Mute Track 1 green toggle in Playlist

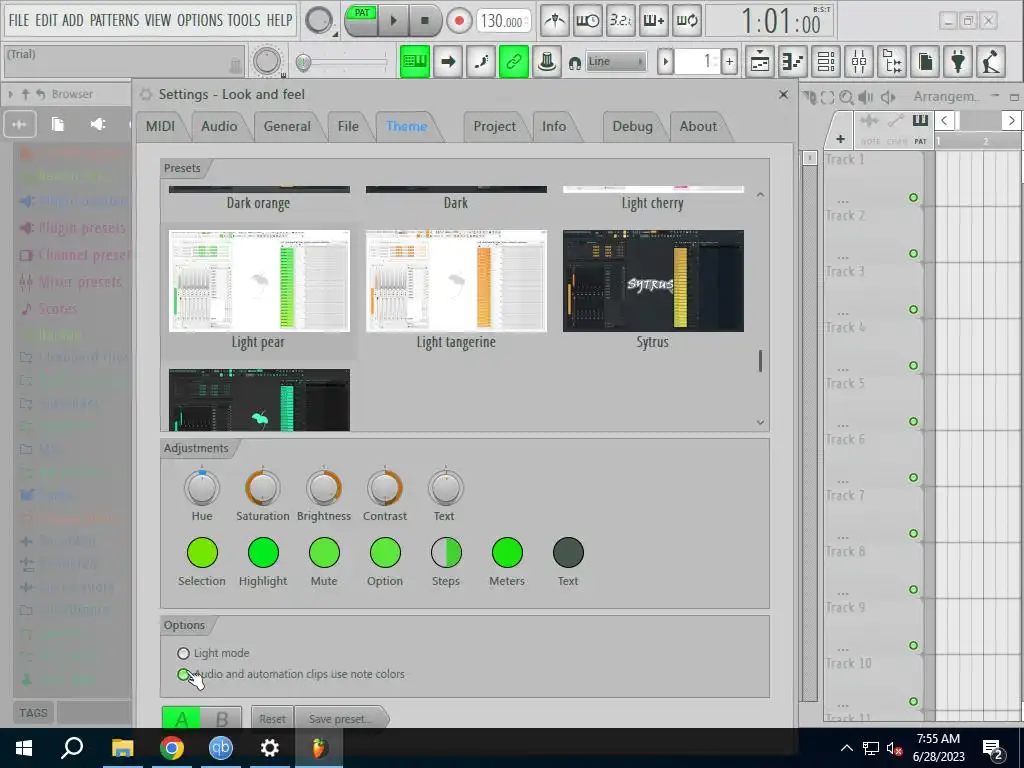click(x=913, y=197)
